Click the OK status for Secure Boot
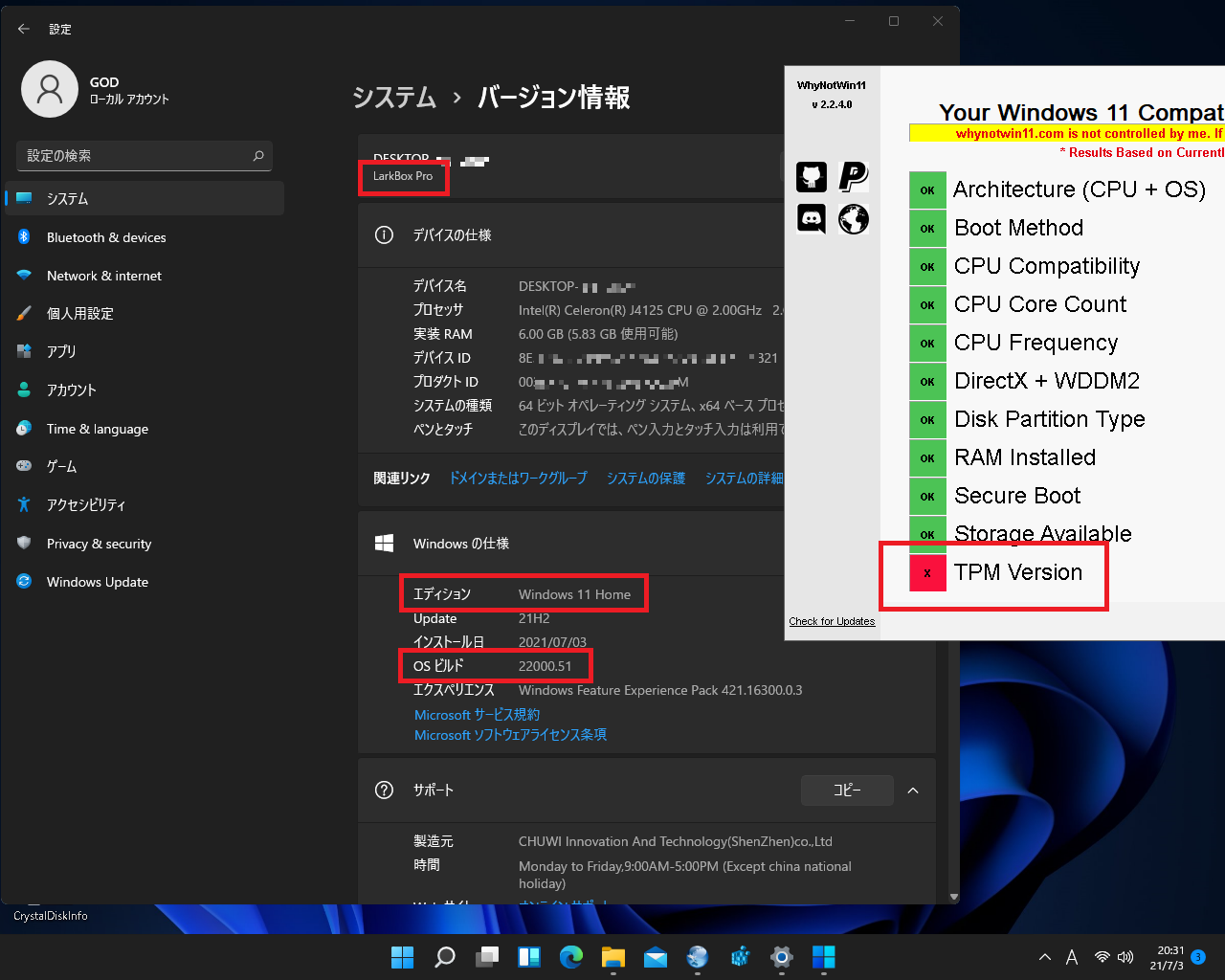 coord(927,496)
